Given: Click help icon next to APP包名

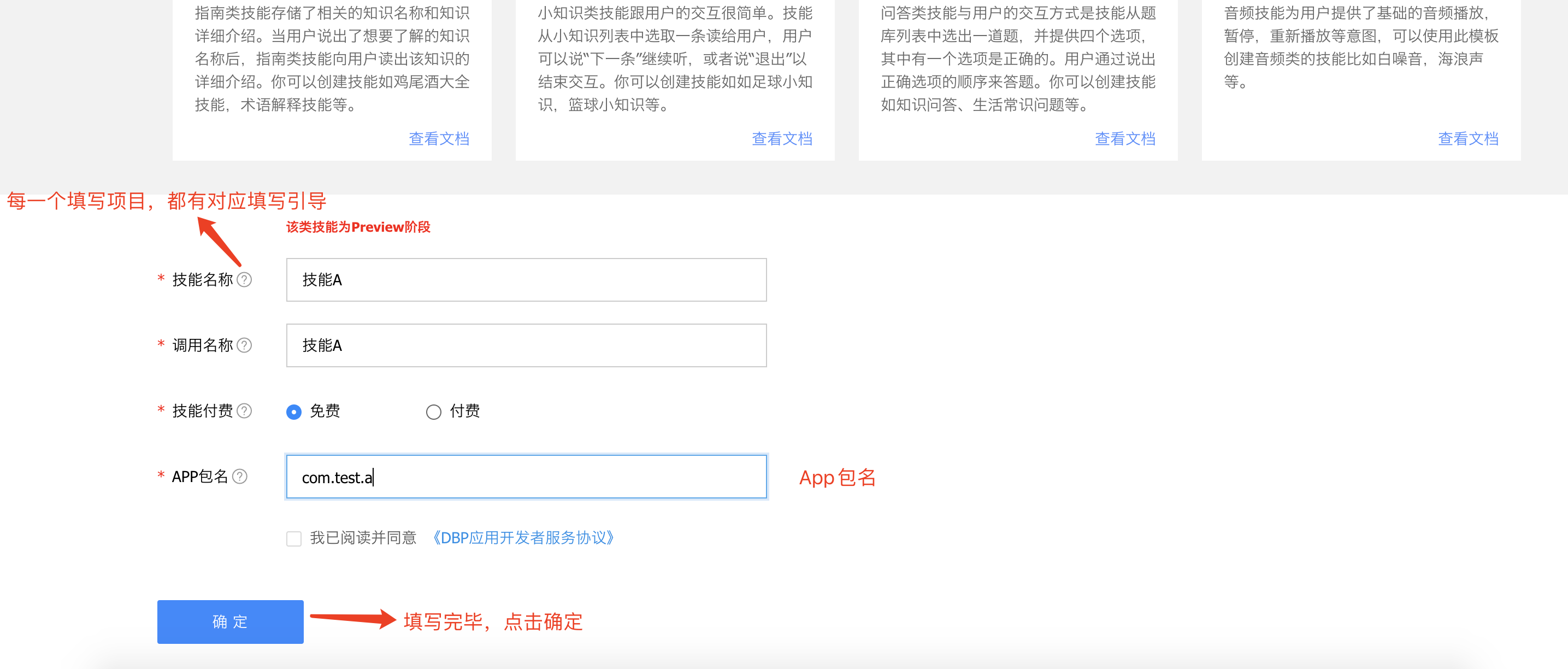Looking at the screenshot, I should tap(240, 477).
